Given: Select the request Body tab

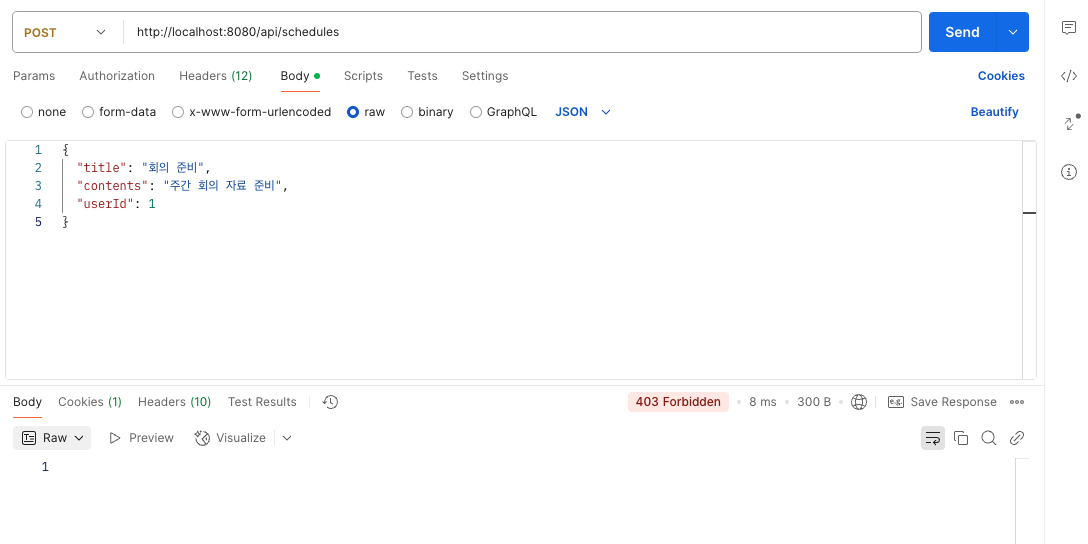Looking at the screenshot, I should (300, 76).
